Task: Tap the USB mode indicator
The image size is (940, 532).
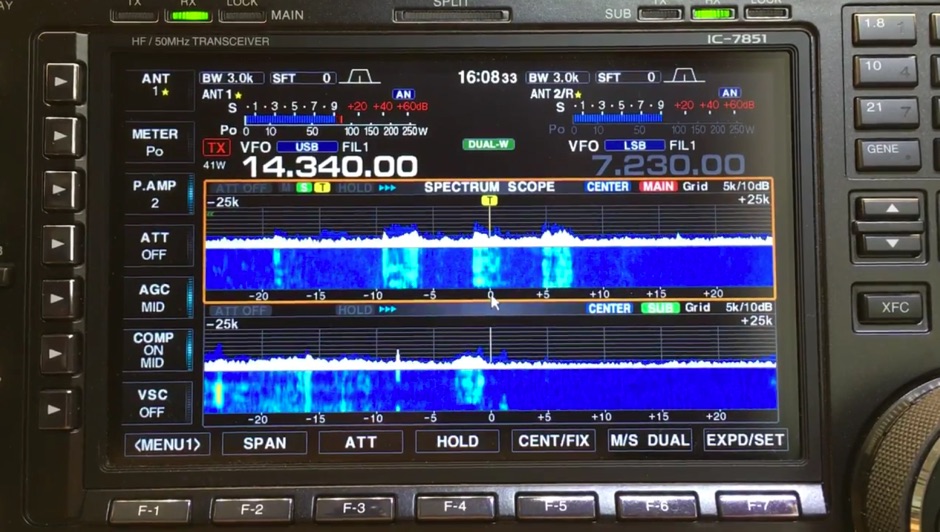Action: 306,147
